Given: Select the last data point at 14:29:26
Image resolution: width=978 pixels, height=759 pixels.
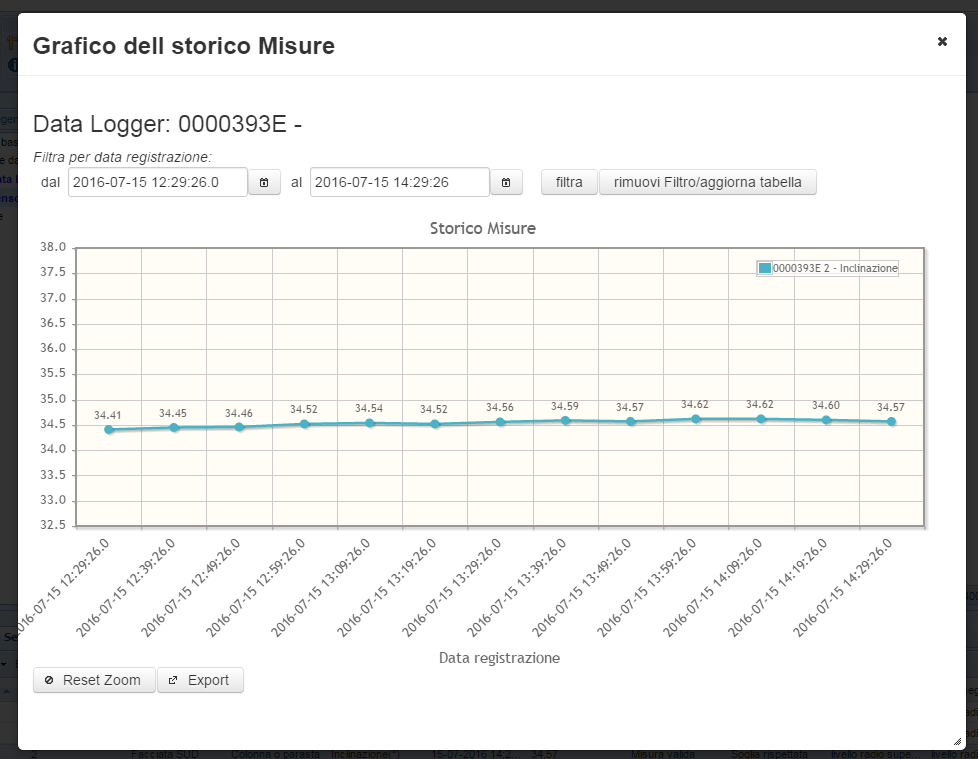Looking at the screenshot, I should [x=891, y=422].
